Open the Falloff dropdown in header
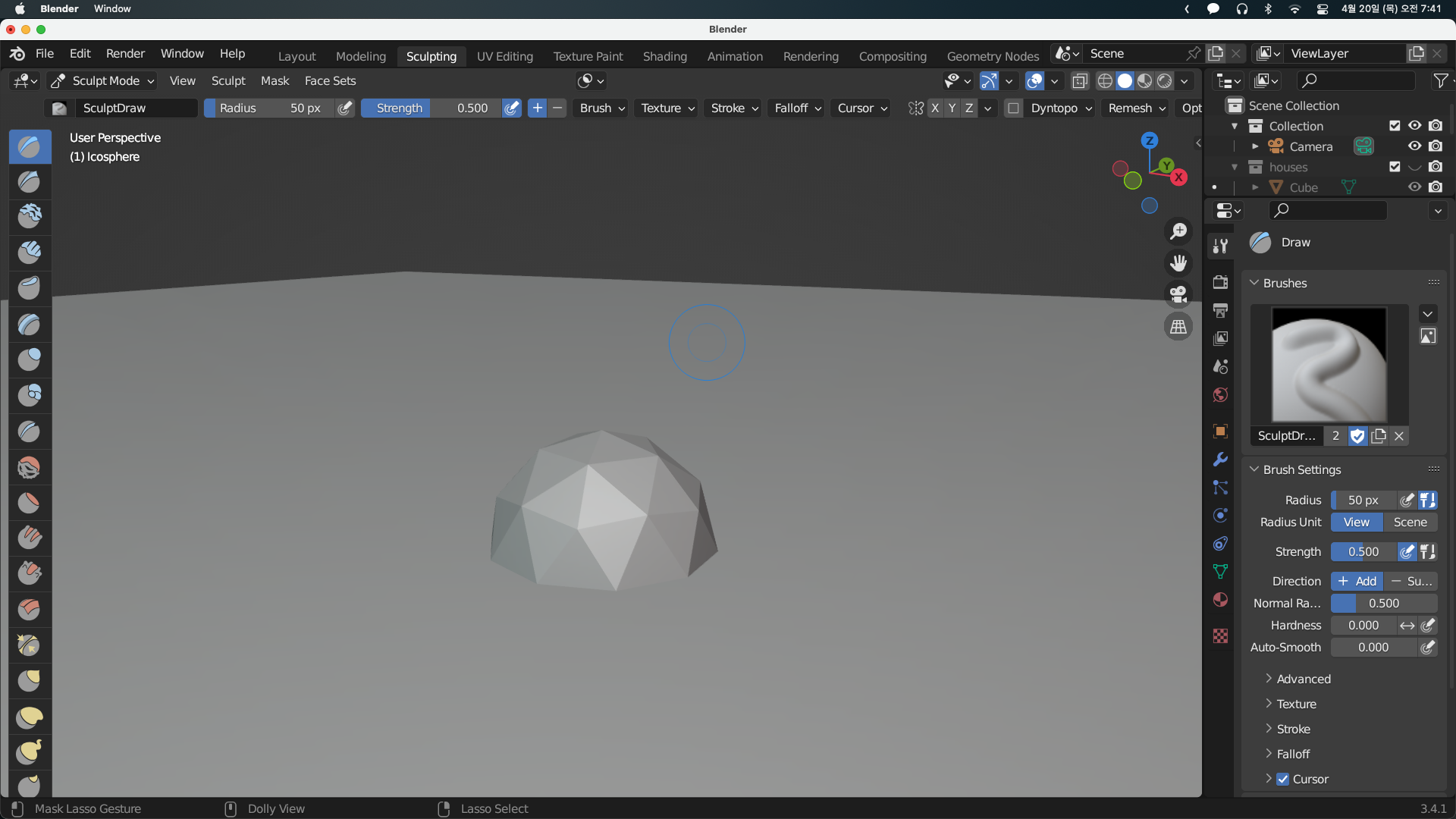Image resolution: width=1456 pixels, height=819 pixels. (797, 108)
